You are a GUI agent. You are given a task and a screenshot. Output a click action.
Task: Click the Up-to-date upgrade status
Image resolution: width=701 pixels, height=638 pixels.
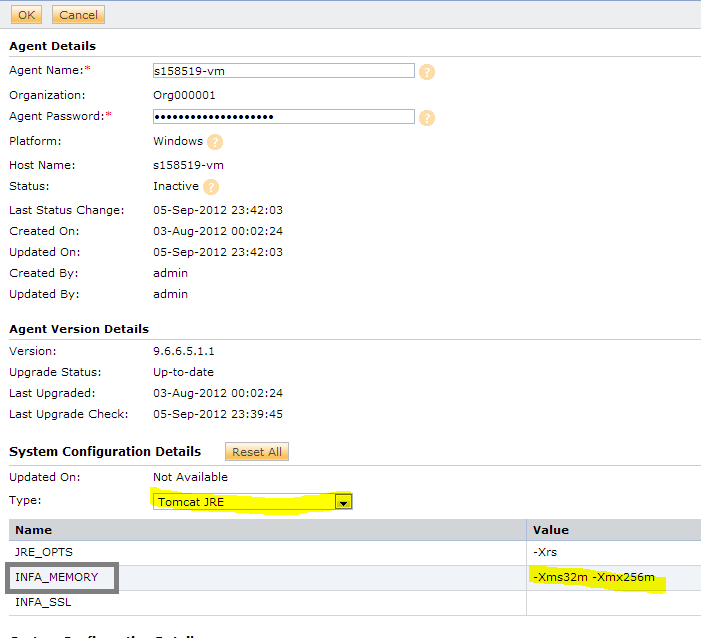(x=183, y=372)
